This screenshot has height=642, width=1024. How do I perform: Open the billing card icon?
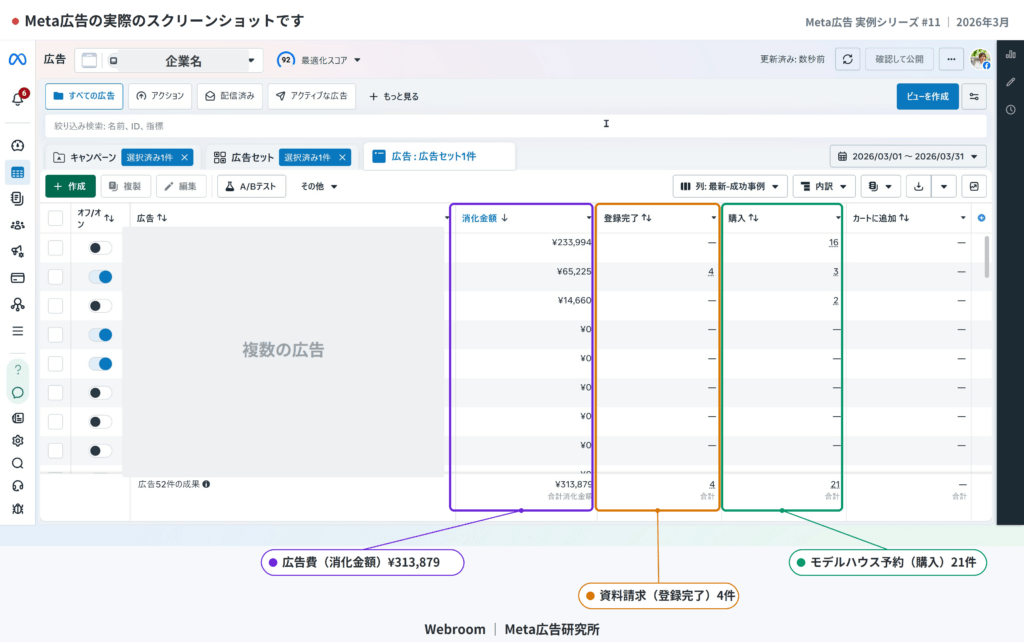pyautogui.click(x=18, y=278)
